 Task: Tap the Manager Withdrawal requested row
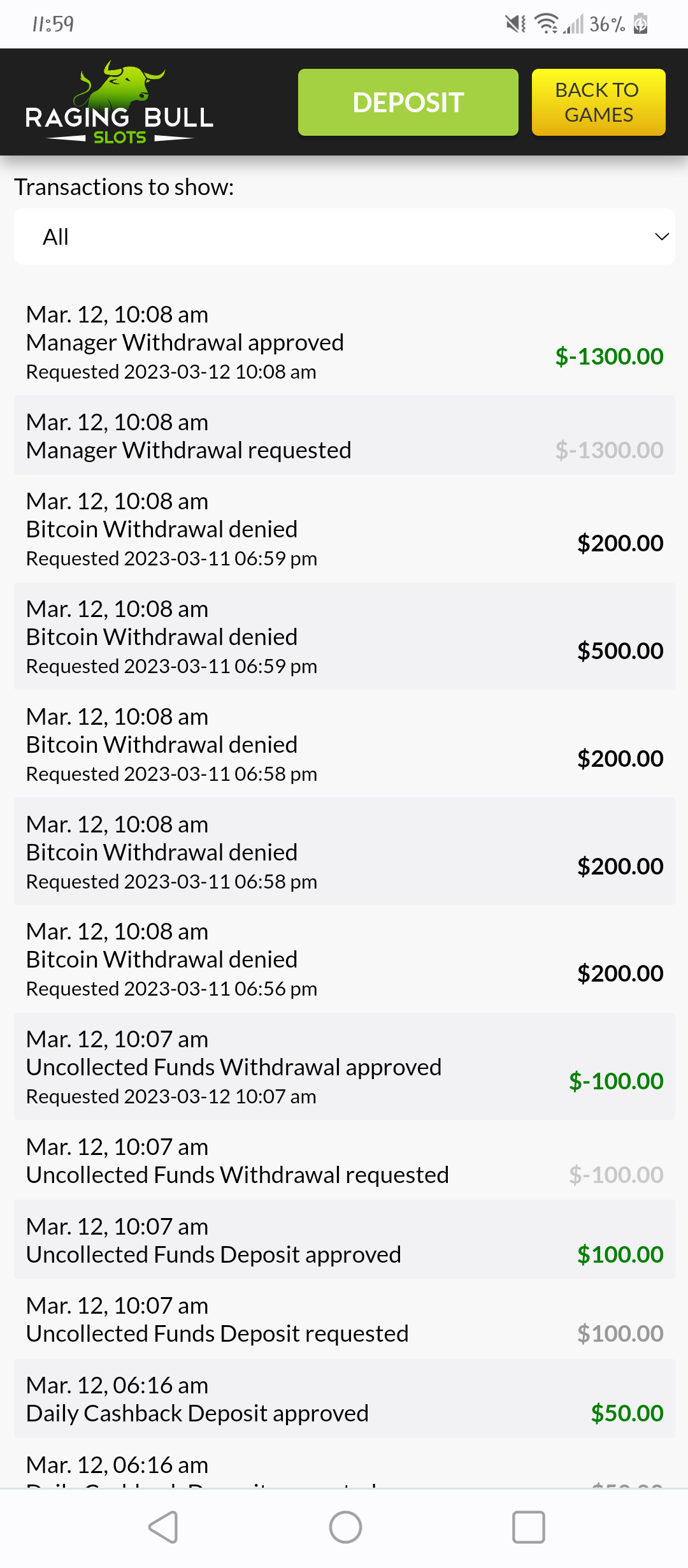(344, 436)
